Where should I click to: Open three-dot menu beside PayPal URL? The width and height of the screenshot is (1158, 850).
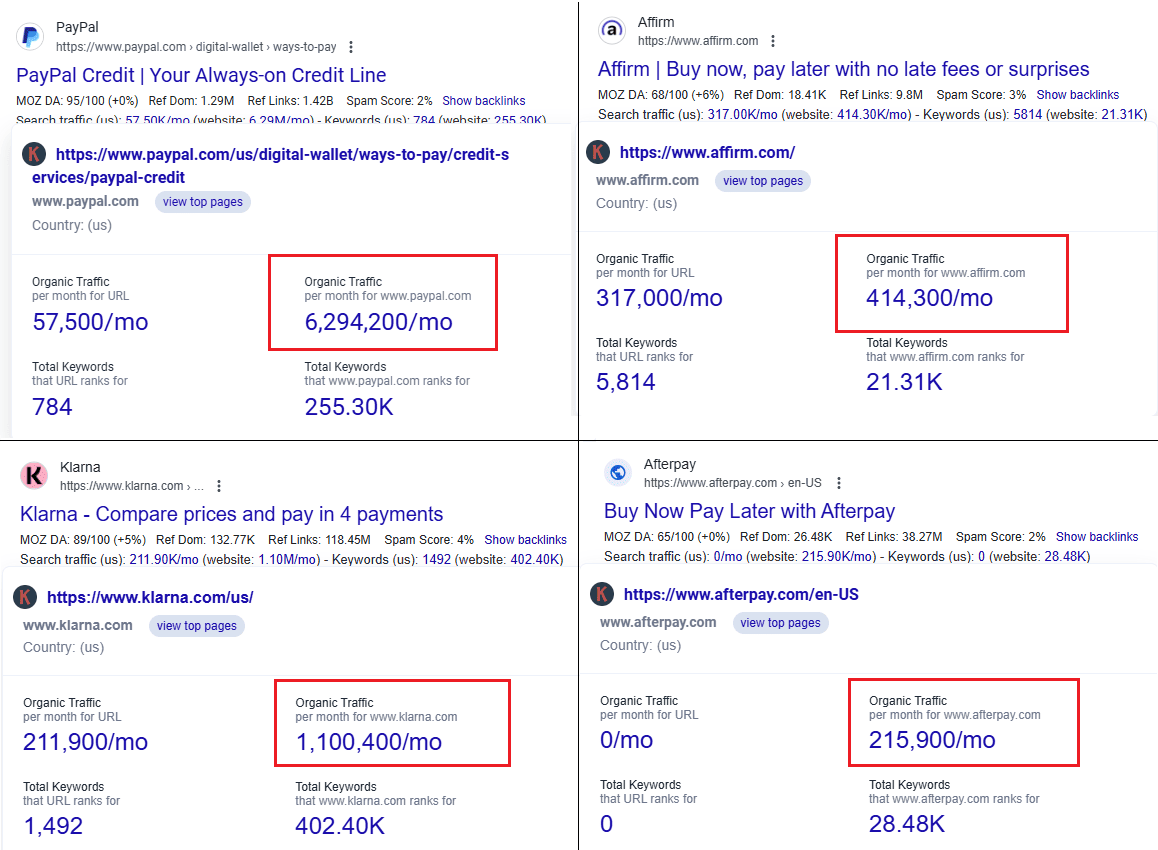351,47
